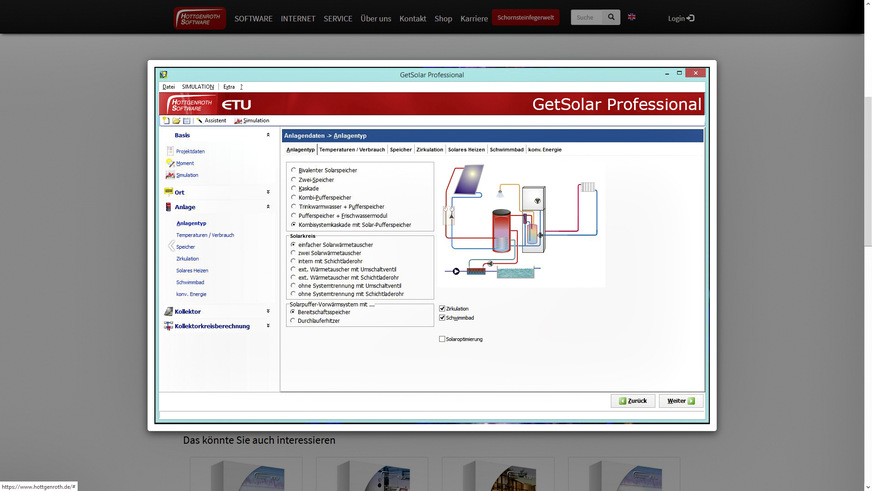The image size is (872, 491).
Task: Click the UK flag language icon
Action: 632,17
